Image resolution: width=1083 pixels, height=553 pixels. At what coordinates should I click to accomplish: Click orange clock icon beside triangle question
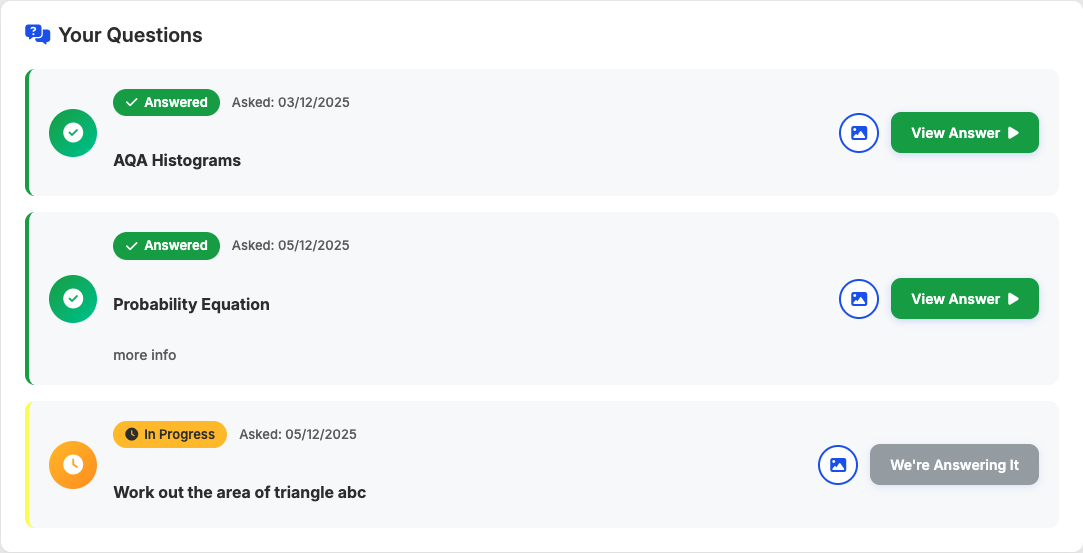pyautogui.click(x=73, y=465)
